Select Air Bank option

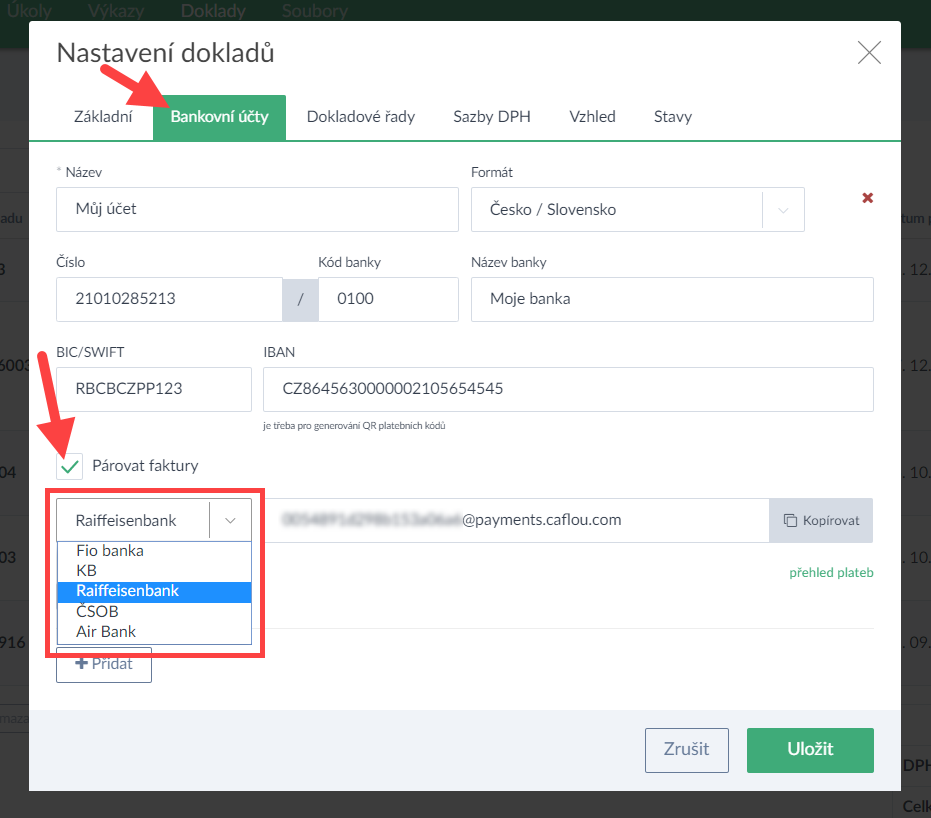106,631
